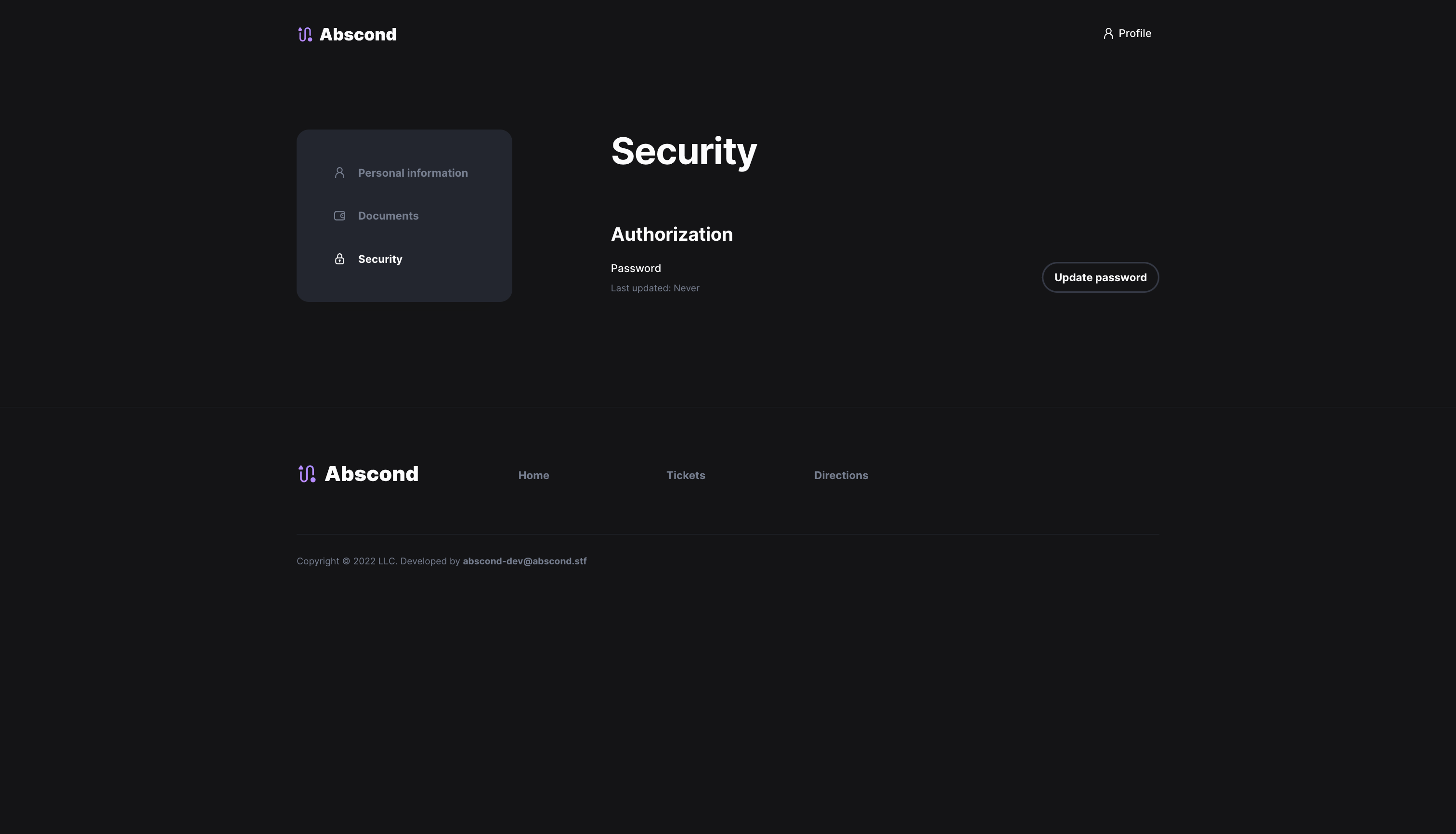Open Documents from the sidebar
The height and width of the screenshot is (834, 1456).
coord(388,215)
